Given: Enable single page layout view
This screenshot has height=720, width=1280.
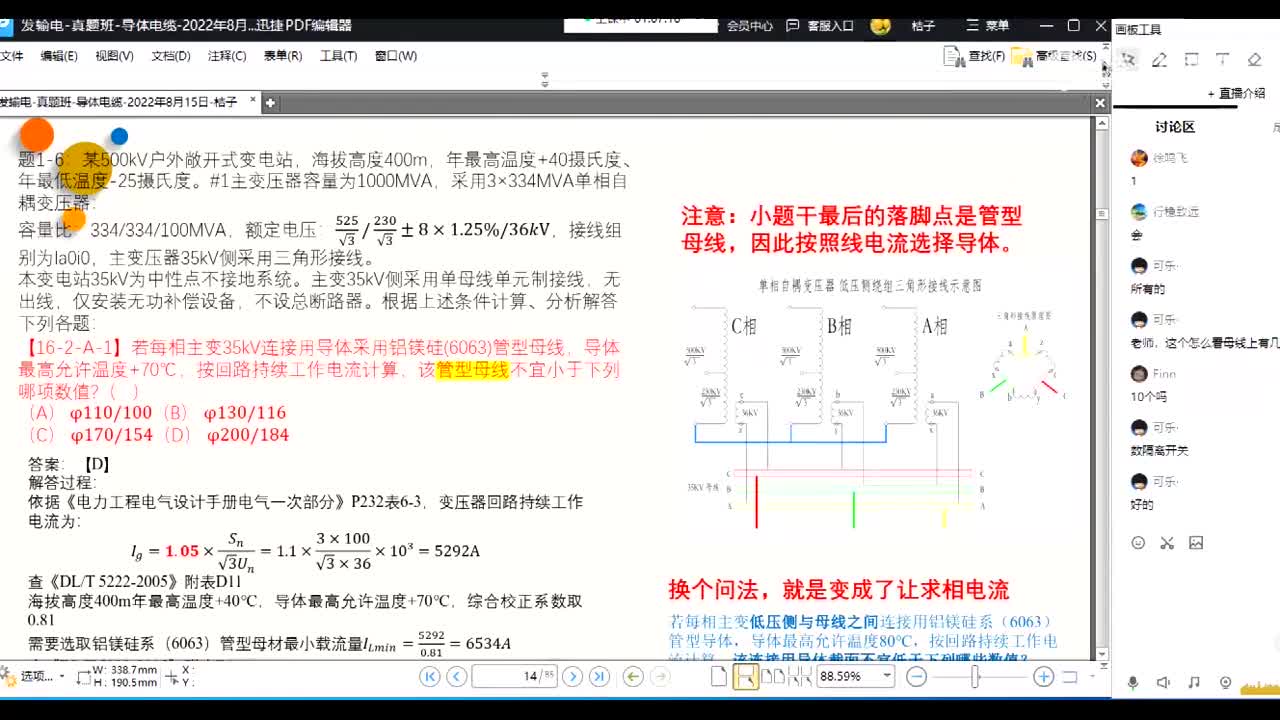Looking at the screenshot, I should click(719, 677).
